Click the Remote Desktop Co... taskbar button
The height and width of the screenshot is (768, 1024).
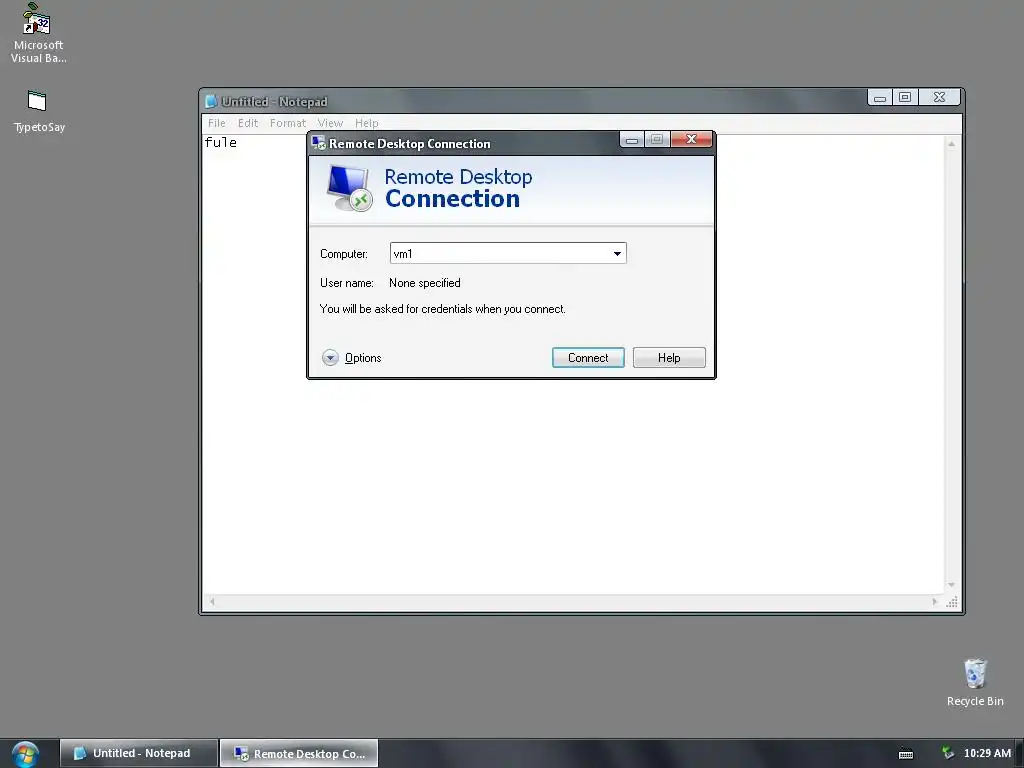pyautogui.click(x=299, y=754)
